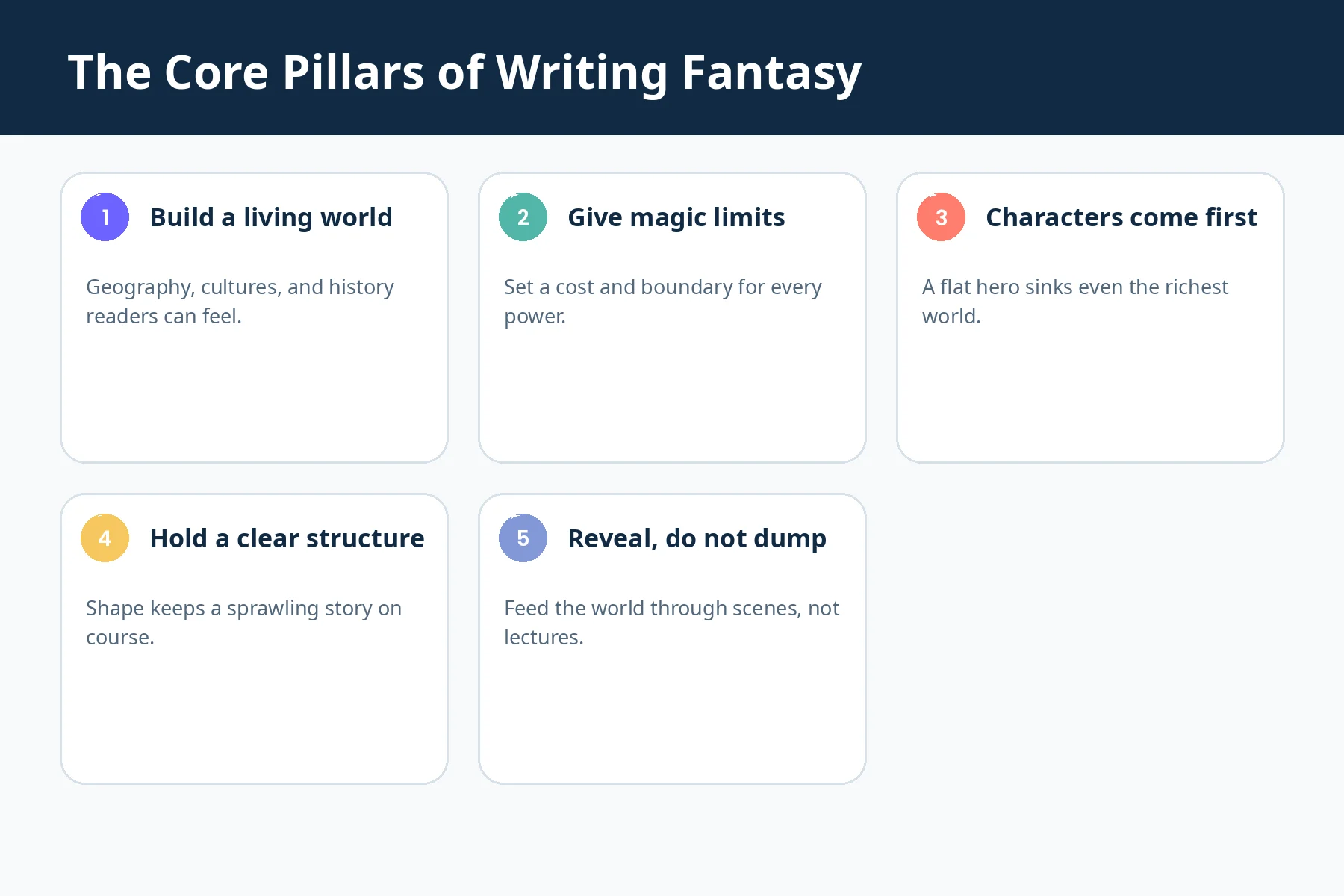
Task: Click the 'Characters come first' heading
Action: [x=1121, y=217]
